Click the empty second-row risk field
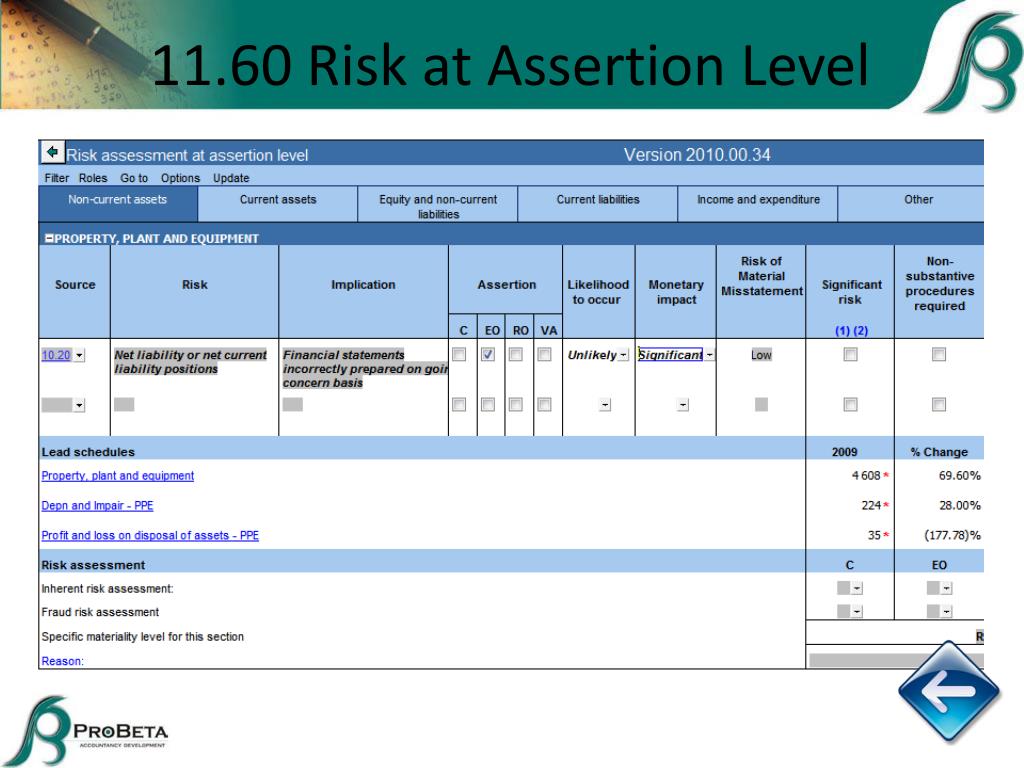This screenshot has width=1024, height=768. (x=124, y=405)
